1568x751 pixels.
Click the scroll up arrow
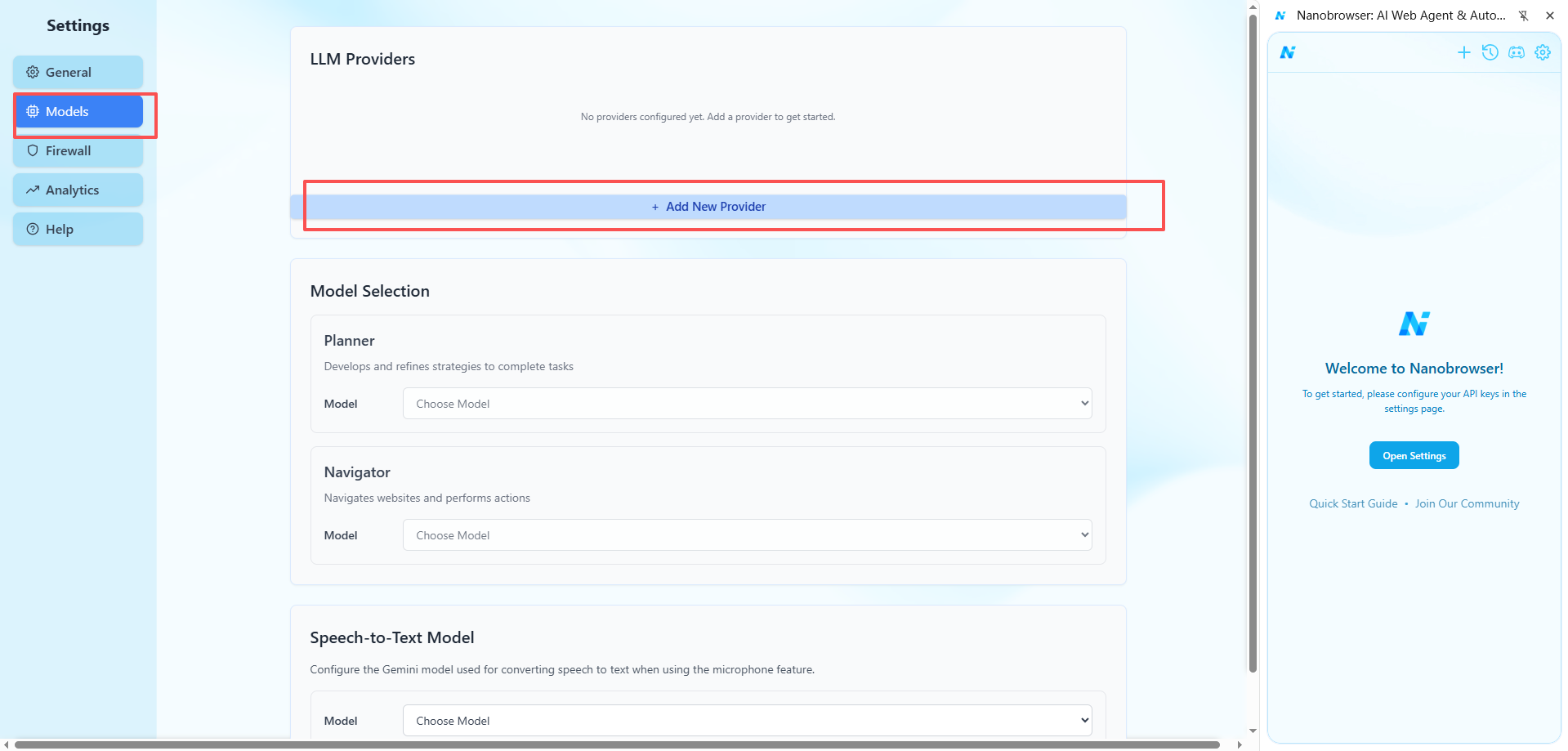pyautogui.click(x=1253, y=7)
